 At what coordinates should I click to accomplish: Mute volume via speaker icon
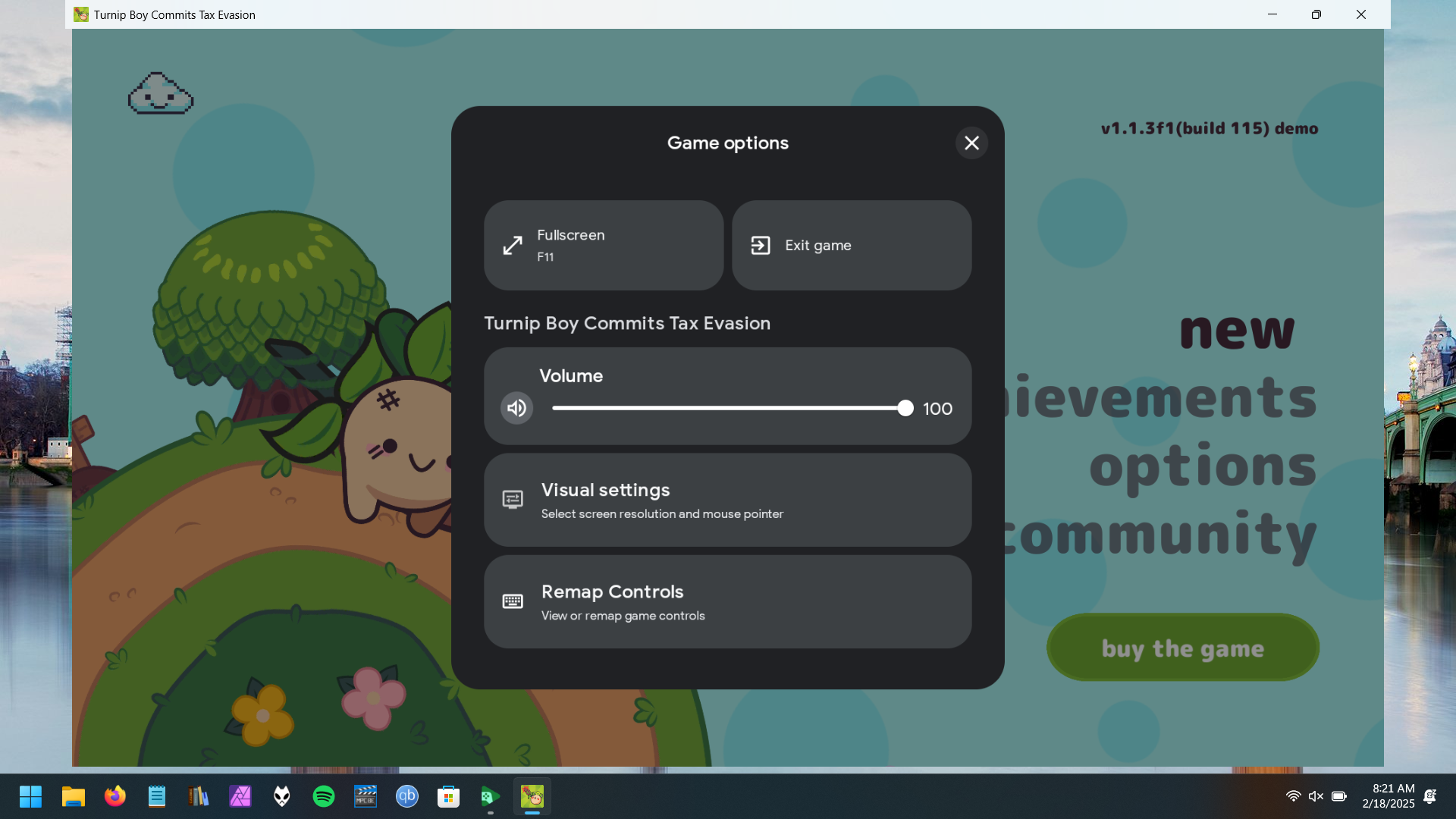click(x=516, y=408)
